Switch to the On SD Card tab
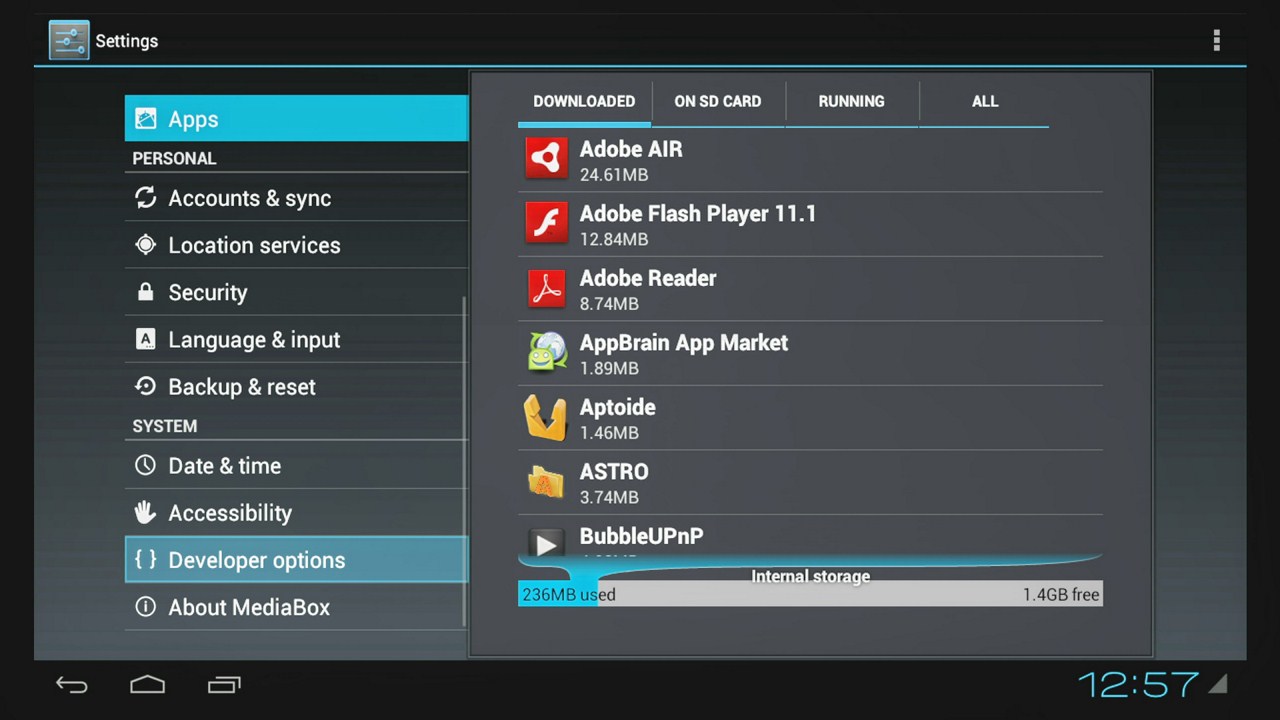 click(718, 101)
